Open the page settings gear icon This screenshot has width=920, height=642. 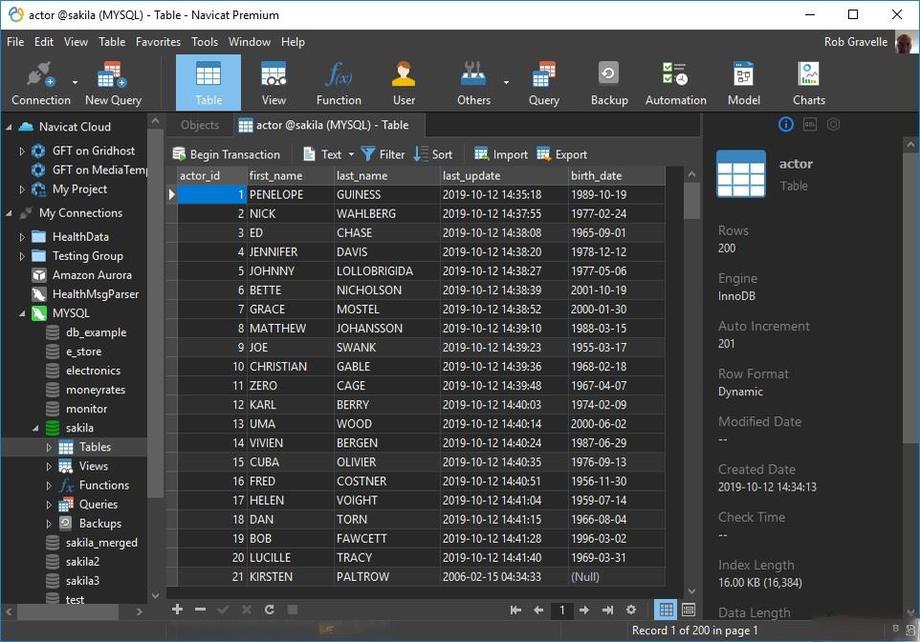click(631, 610)
